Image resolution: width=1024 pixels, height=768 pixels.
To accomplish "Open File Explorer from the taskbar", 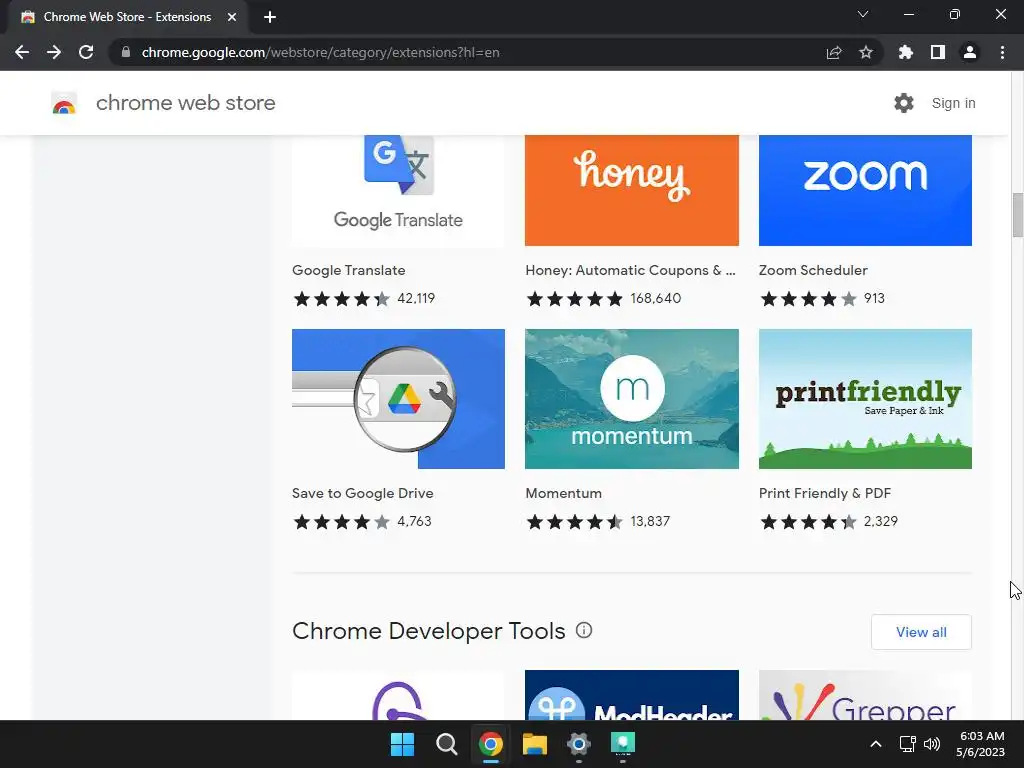I will [534, 744].
